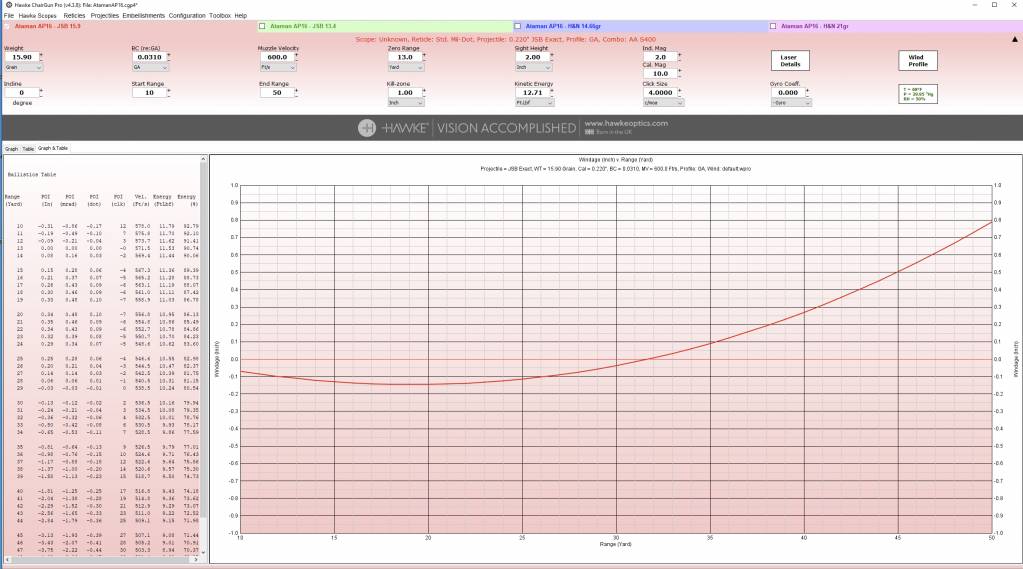
Task: Click the scope description red status text
Action: pos(506,39)
